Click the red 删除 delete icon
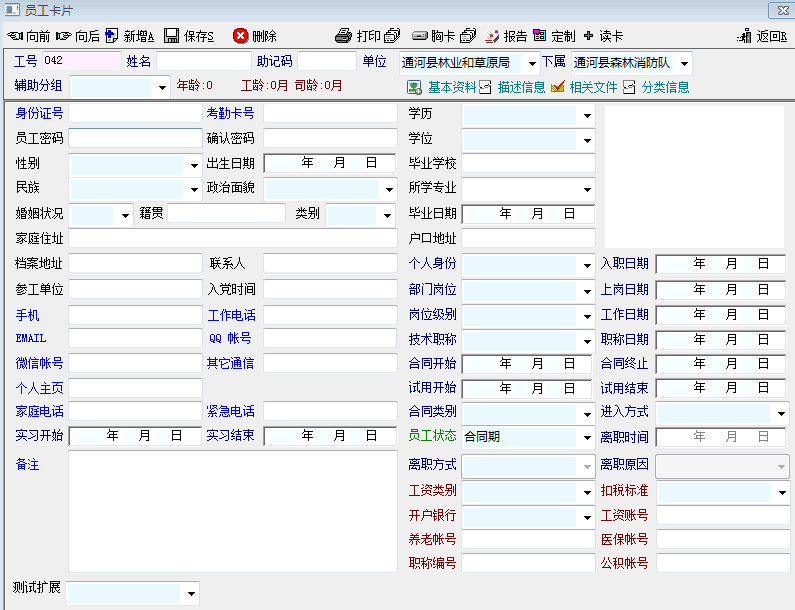The height and width of the screenshot is (610, 795). [x=241, y=36]
